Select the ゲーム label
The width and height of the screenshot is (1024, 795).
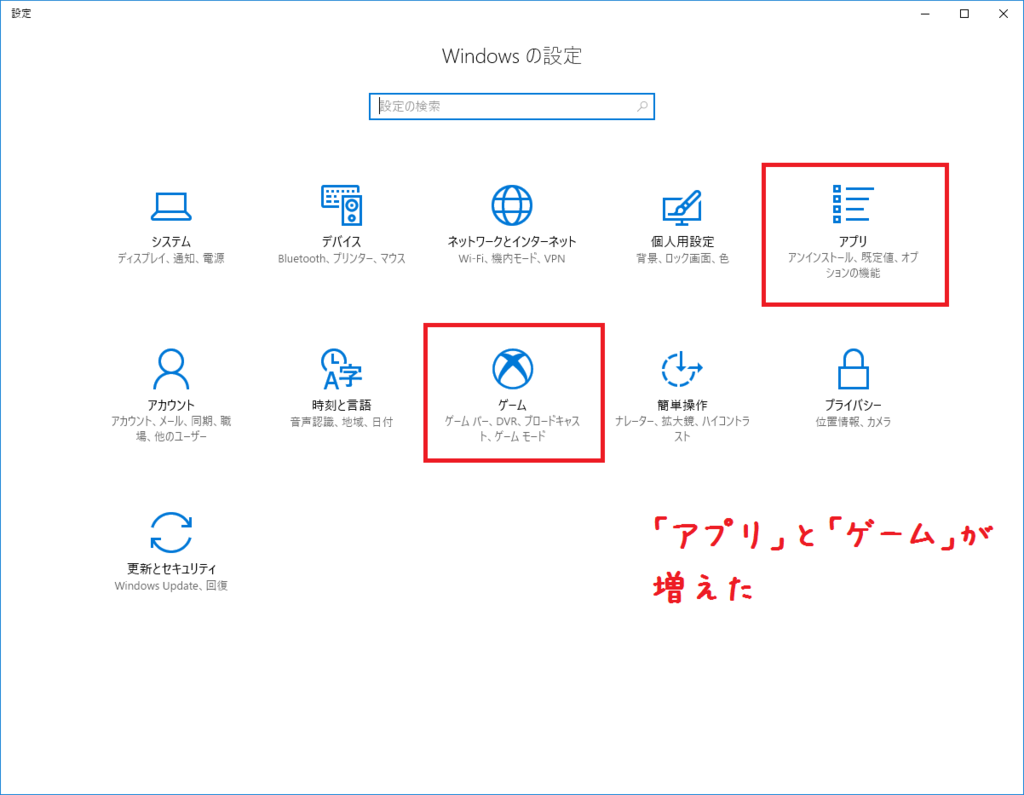[x=513, y=405]
